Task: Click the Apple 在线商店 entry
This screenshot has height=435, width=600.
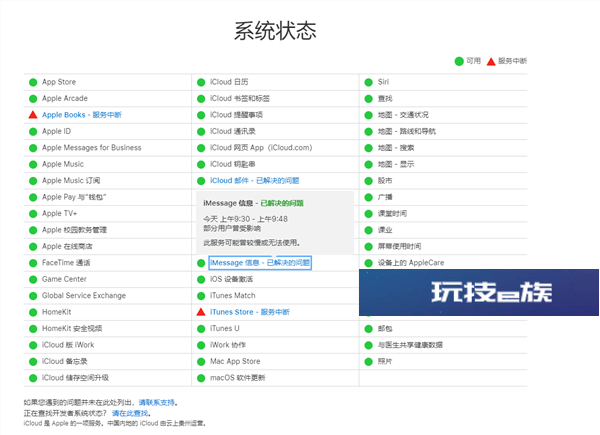Action: click(67, 246)
